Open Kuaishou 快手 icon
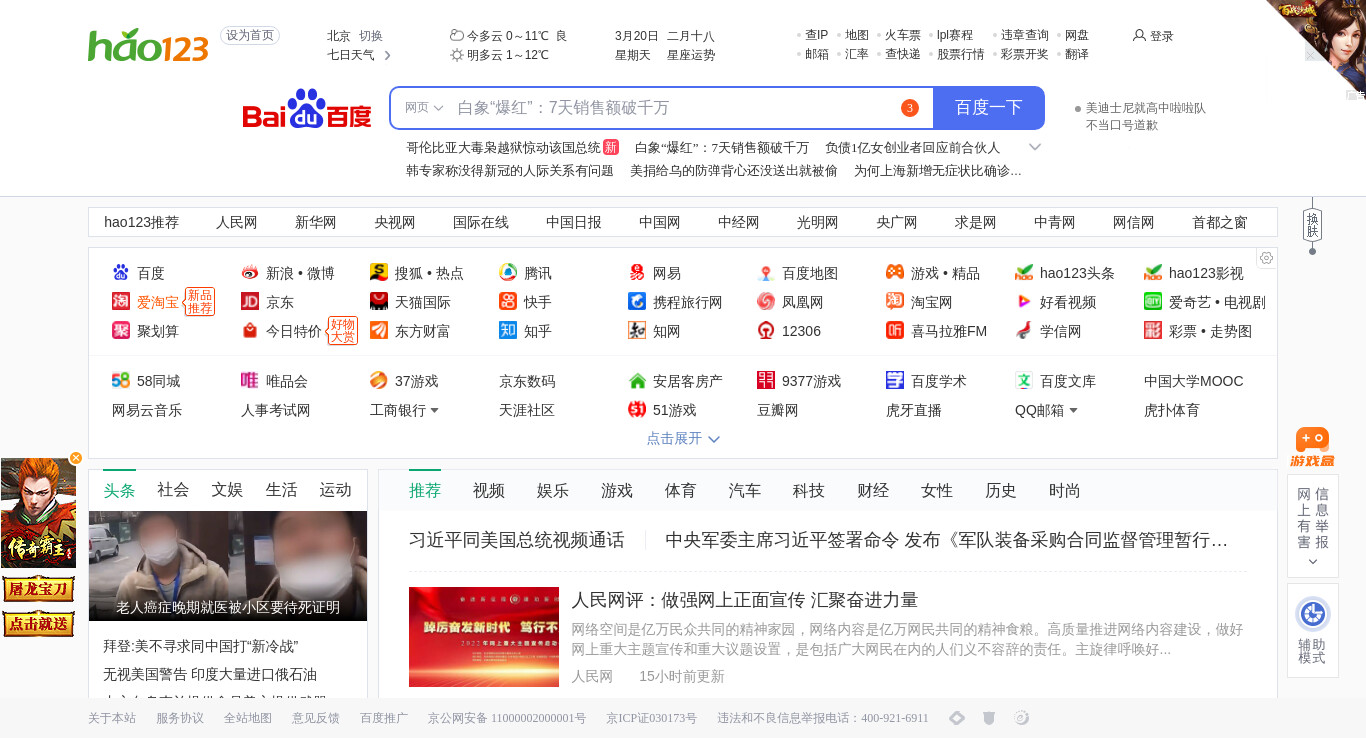This screenshot has width=1366, height=738. pos(508,302)
